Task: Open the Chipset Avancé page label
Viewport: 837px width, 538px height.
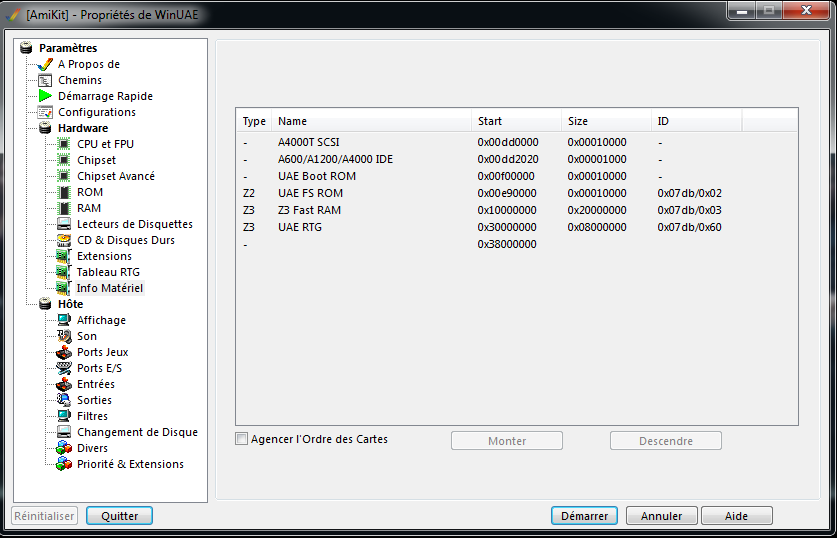Action: point(116,176)
